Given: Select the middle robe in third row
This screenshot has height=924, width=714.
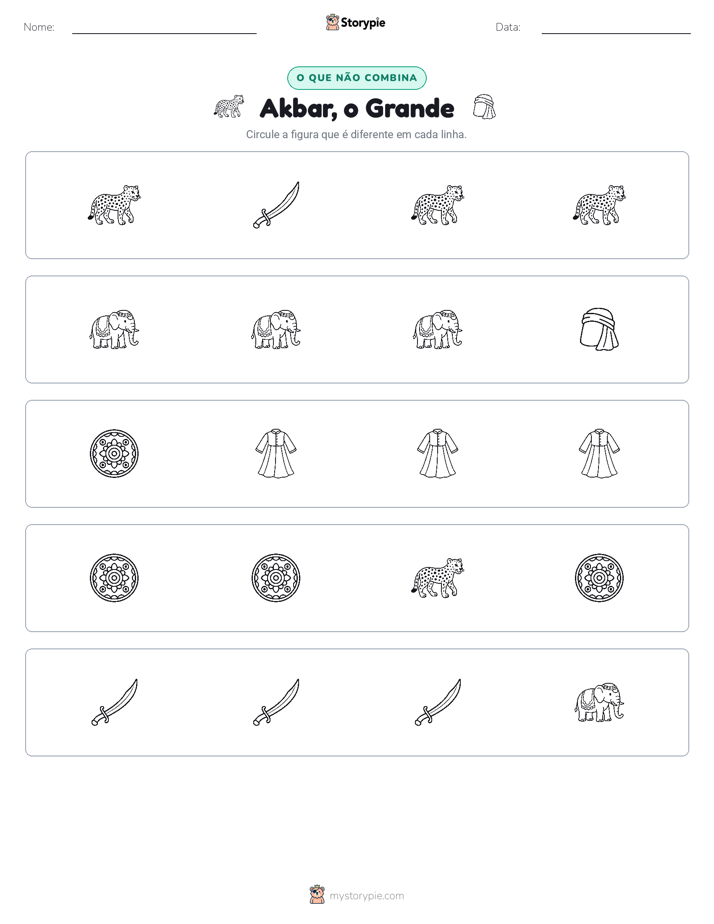Looking at the screenshot, I should tap(438, 453).
